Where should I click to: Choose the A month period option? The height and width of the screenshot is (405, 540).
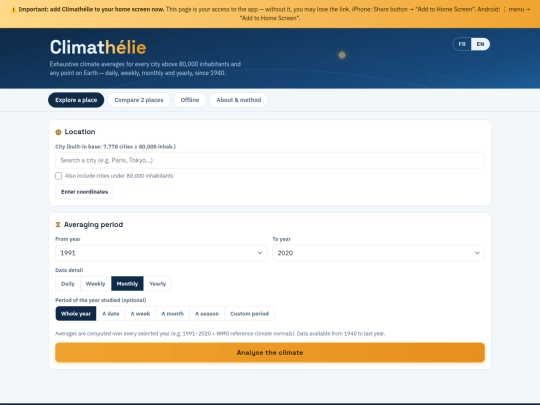point(173,314)
